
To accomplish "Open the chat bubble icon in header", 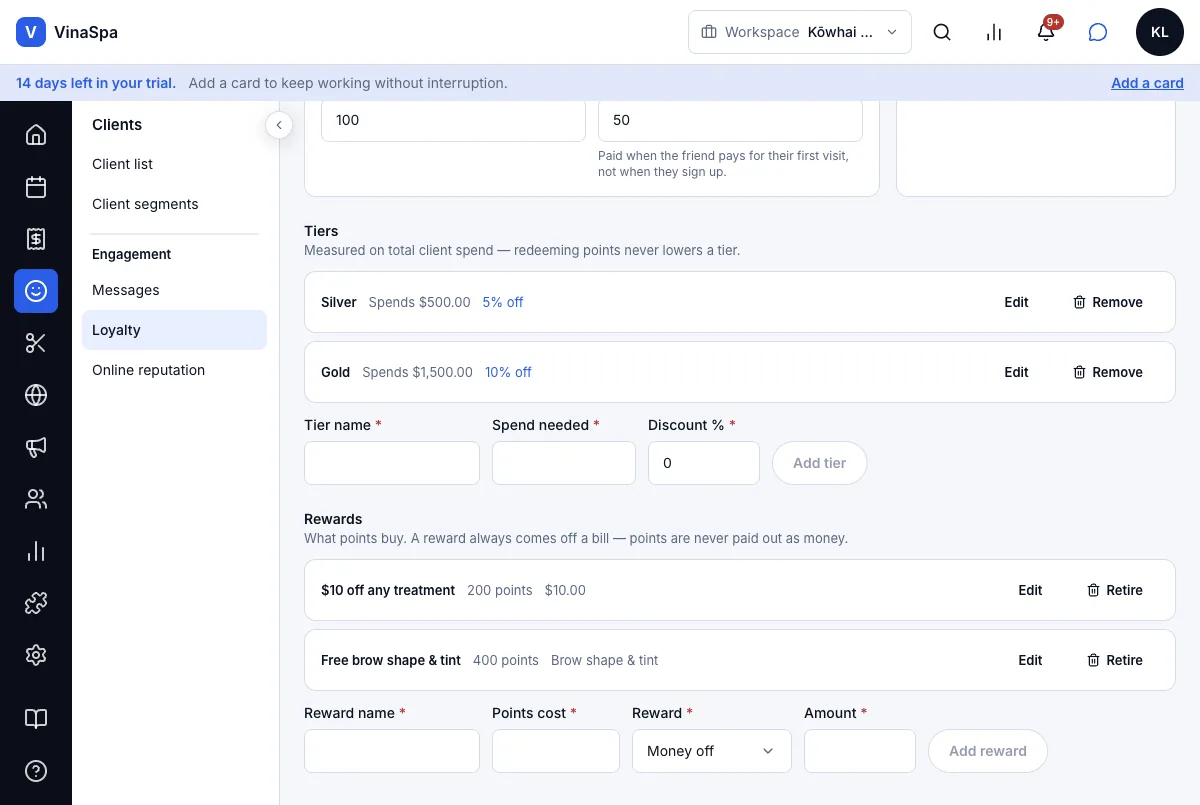I will click(1098, 32).
